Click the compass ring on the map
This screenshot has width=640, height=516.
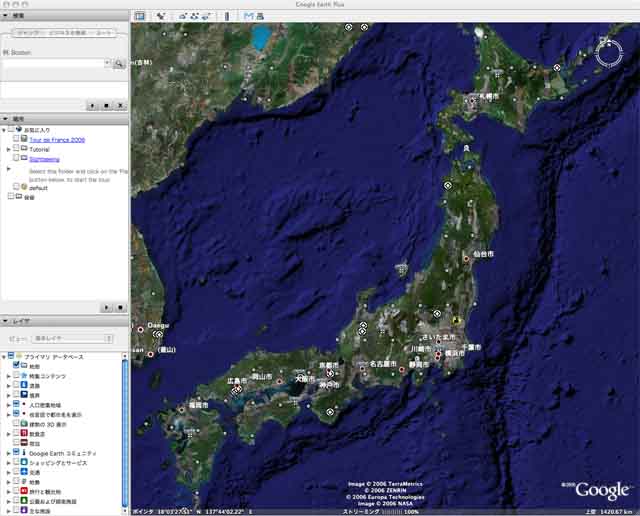click(609, 53)
